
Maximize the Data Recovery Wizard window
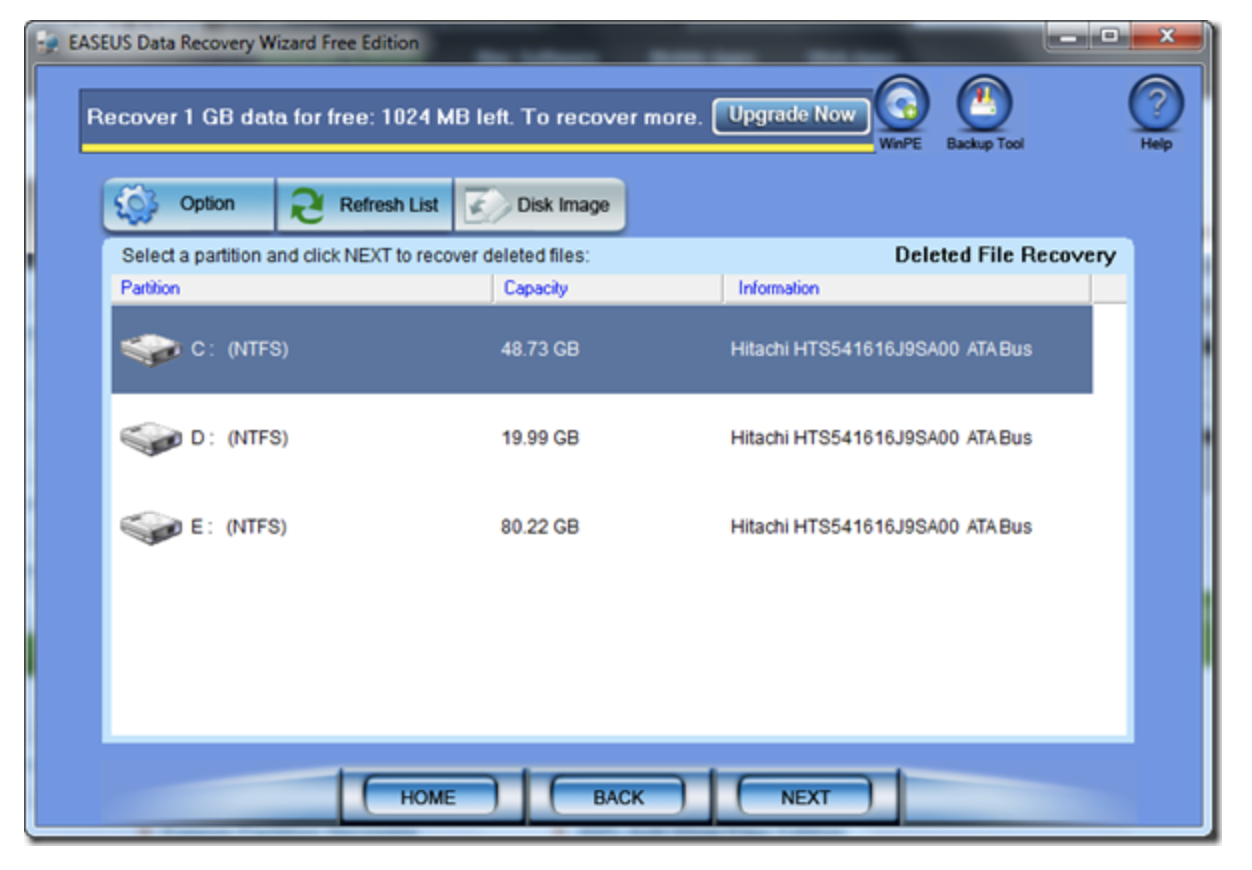(1109, 39)
